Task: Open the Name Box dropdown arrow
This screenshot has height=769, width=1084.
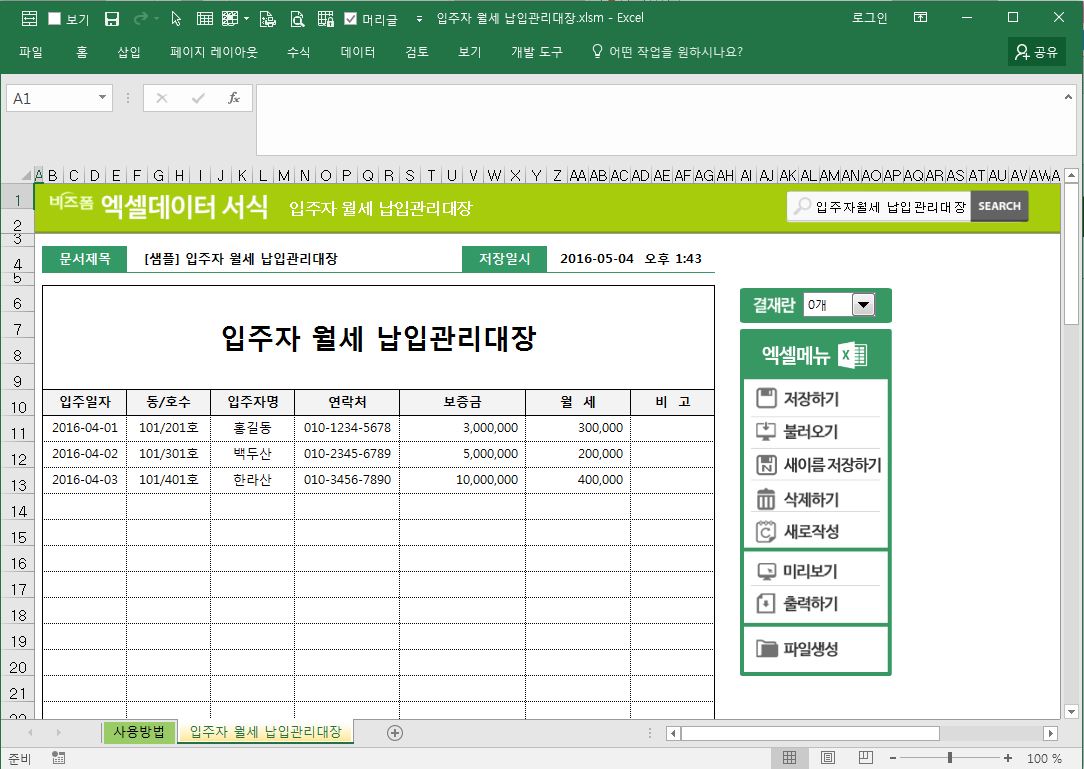Action: click(102, 98)
